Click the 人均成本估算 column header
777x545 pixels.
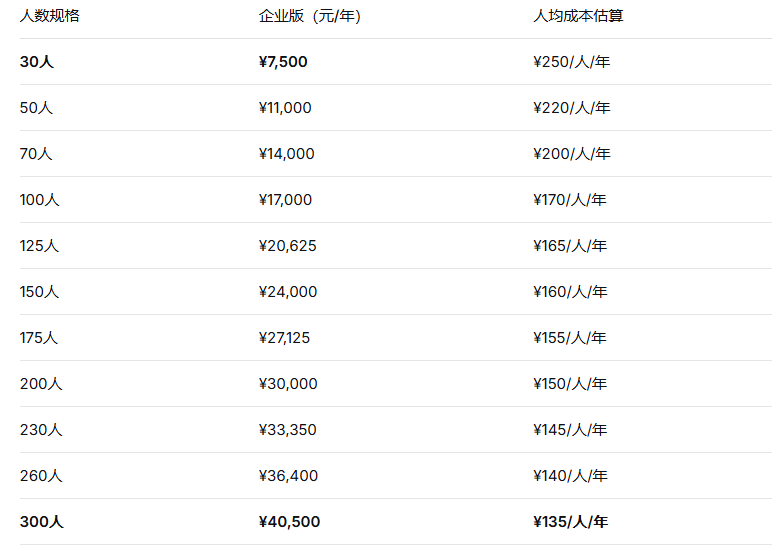(x=578, y=16)
